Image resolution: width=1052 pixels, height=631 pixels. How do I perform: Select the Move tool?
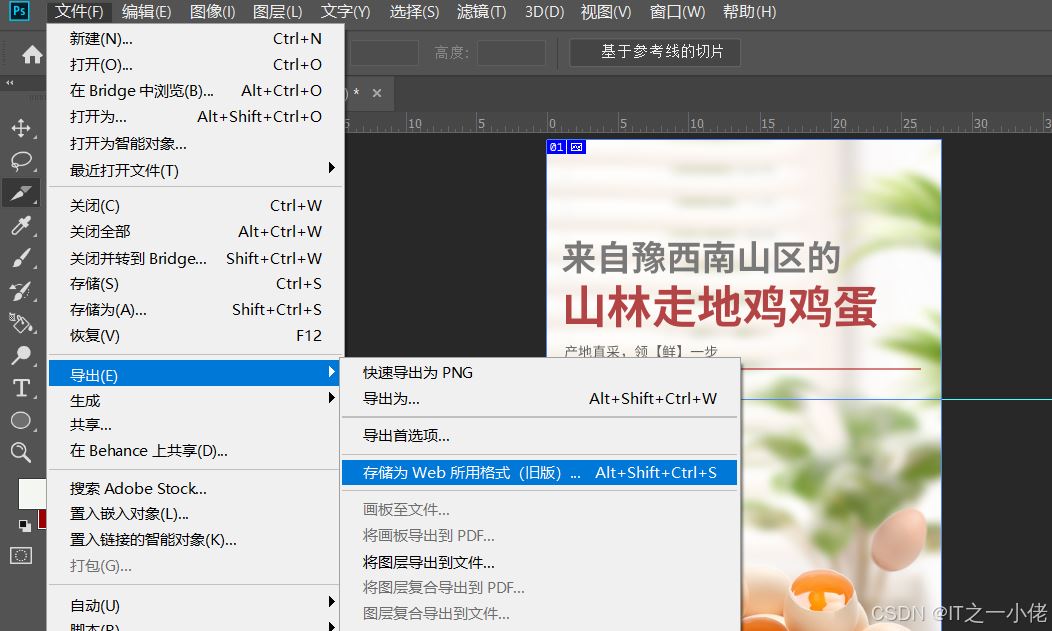[21, 129]
